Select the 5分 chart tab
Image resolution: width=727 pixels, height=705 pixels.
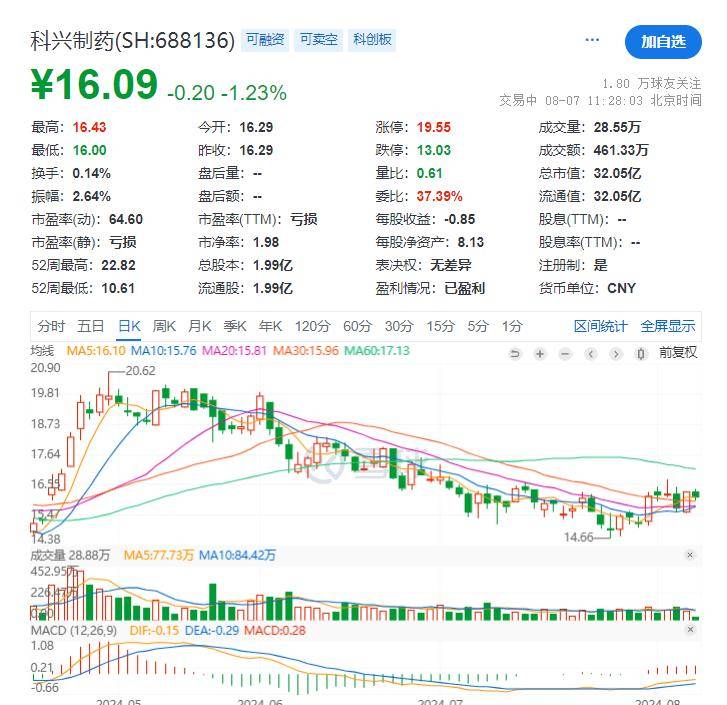tap(478, 326)
